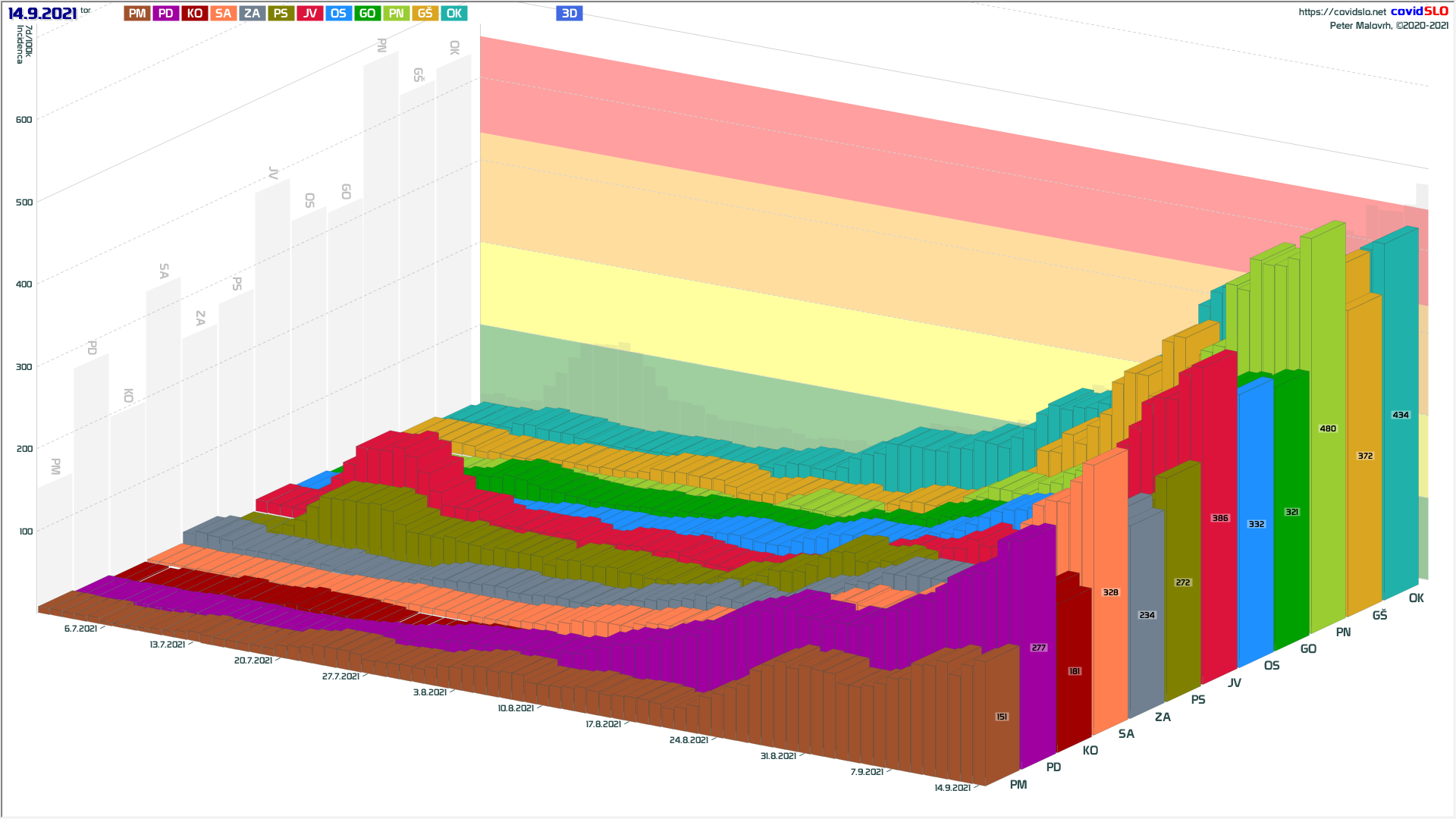Click the 31.8.2021 date axis marker

(x=778, y=756)
